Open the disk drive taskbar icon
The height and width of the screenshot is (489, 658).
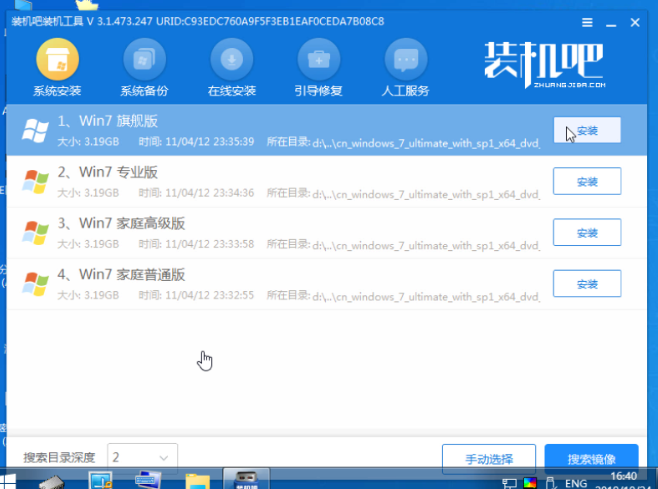[52, 482]
